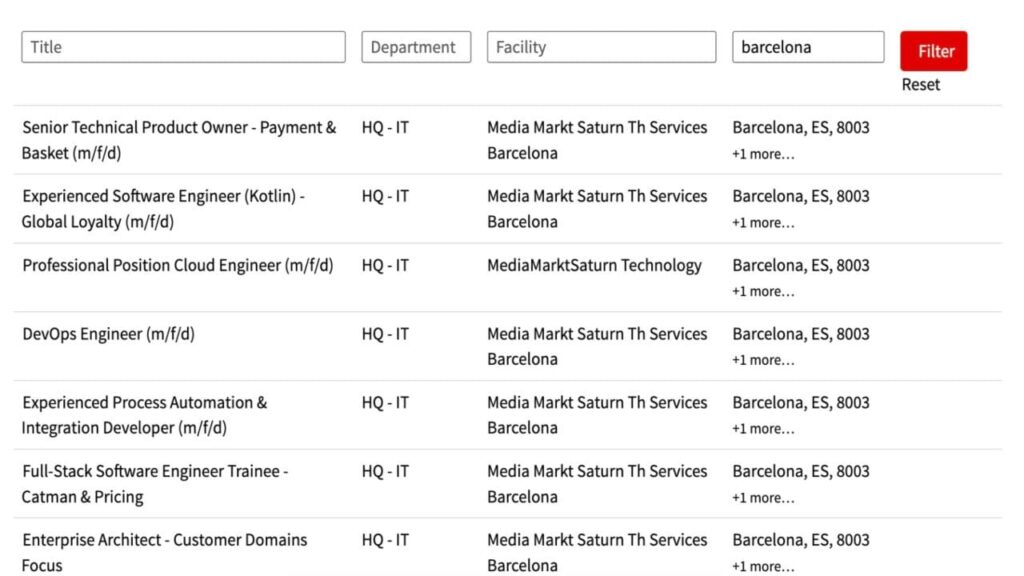Focus the Department filter field
The width and height of the screenshot is (1024, 576).
click(x=416, y=47)
